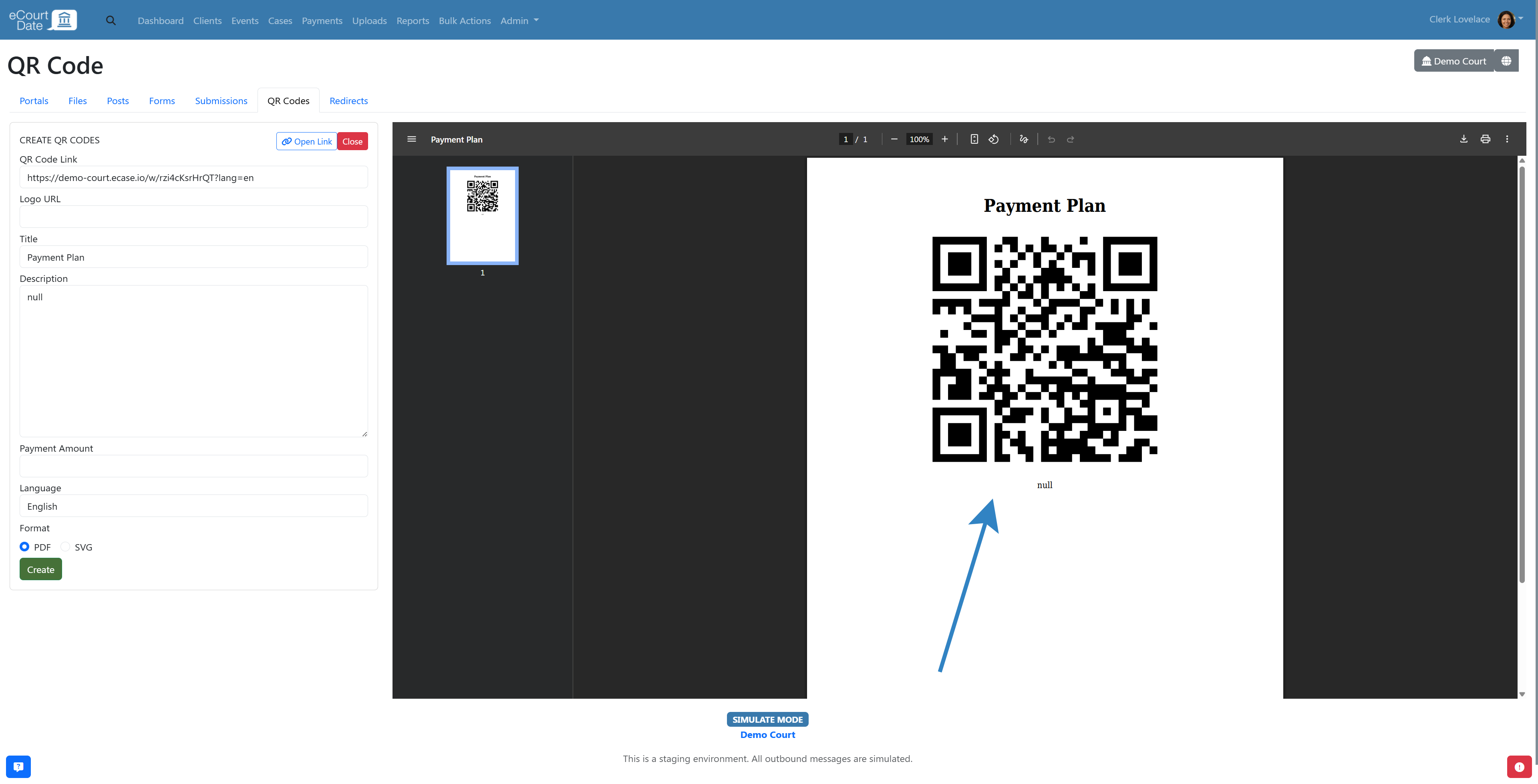
Task: Click the PDF viewer vertical scrollbar
Action: 1522,374
